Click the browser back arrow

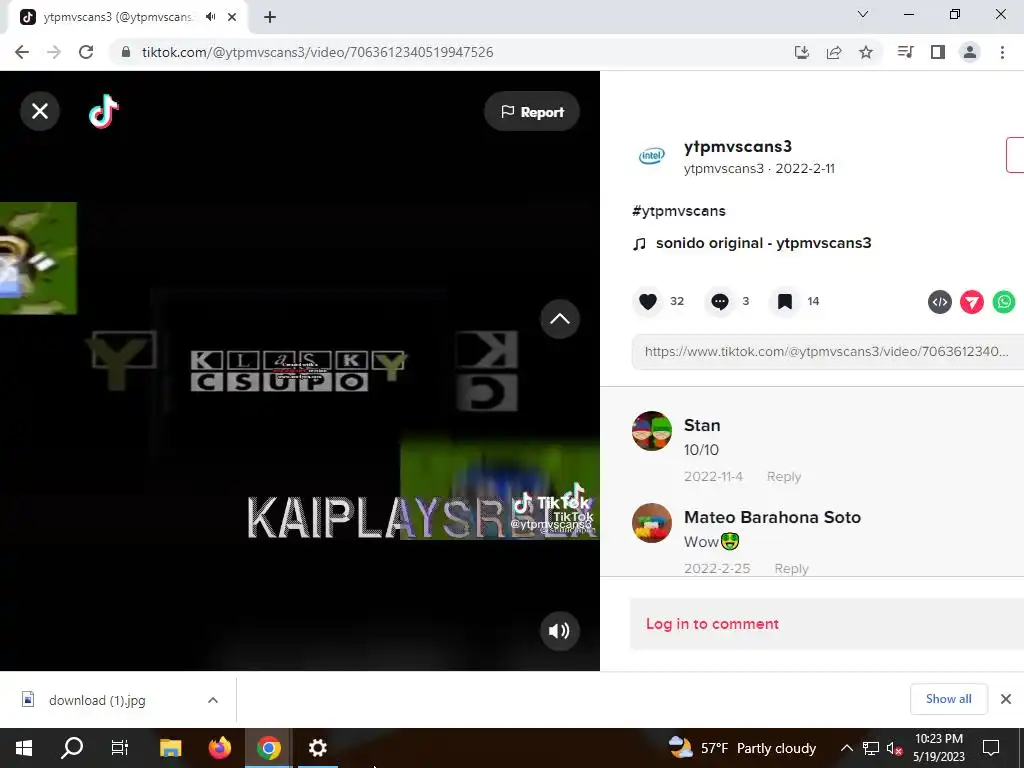click(x=22, y=52)
